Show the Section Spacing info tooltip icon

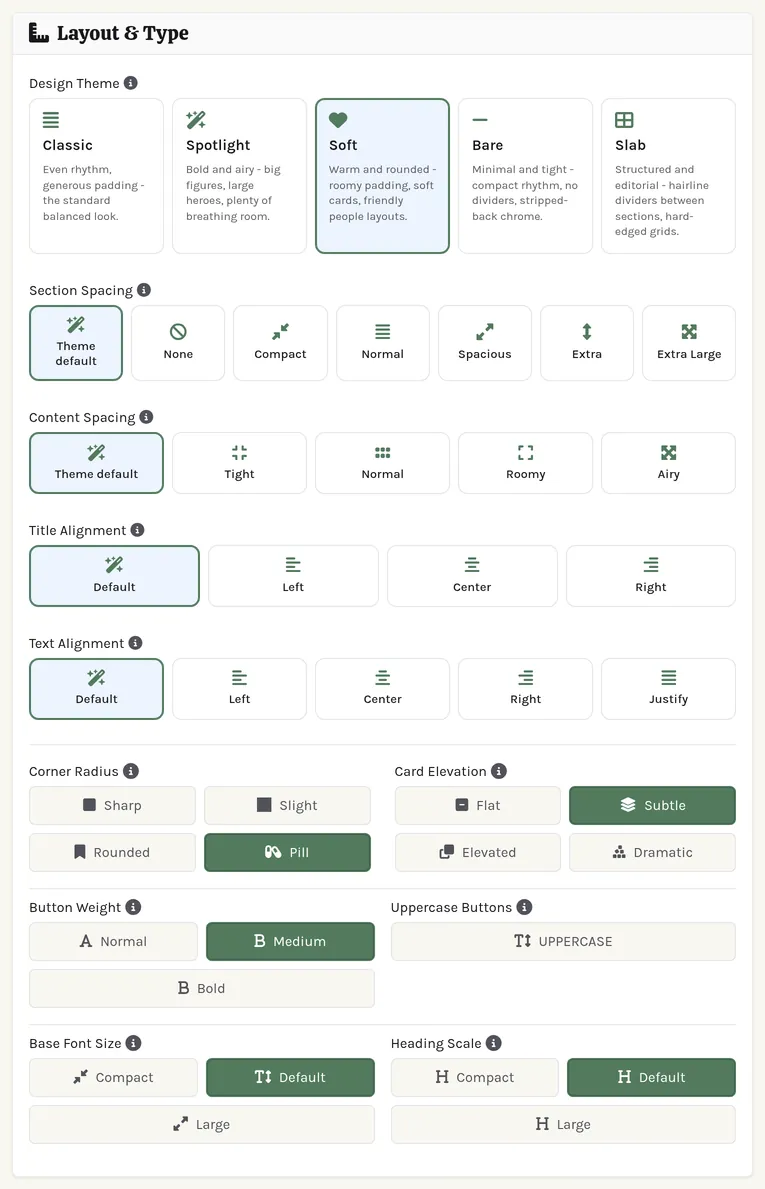[x=143, y=290]
